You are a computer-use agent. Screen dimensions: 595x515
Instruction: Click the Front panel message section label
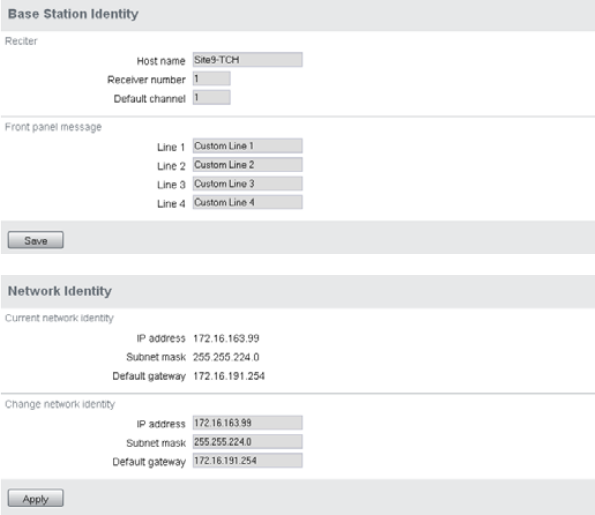pyautogui.click(x=53, y=127)
